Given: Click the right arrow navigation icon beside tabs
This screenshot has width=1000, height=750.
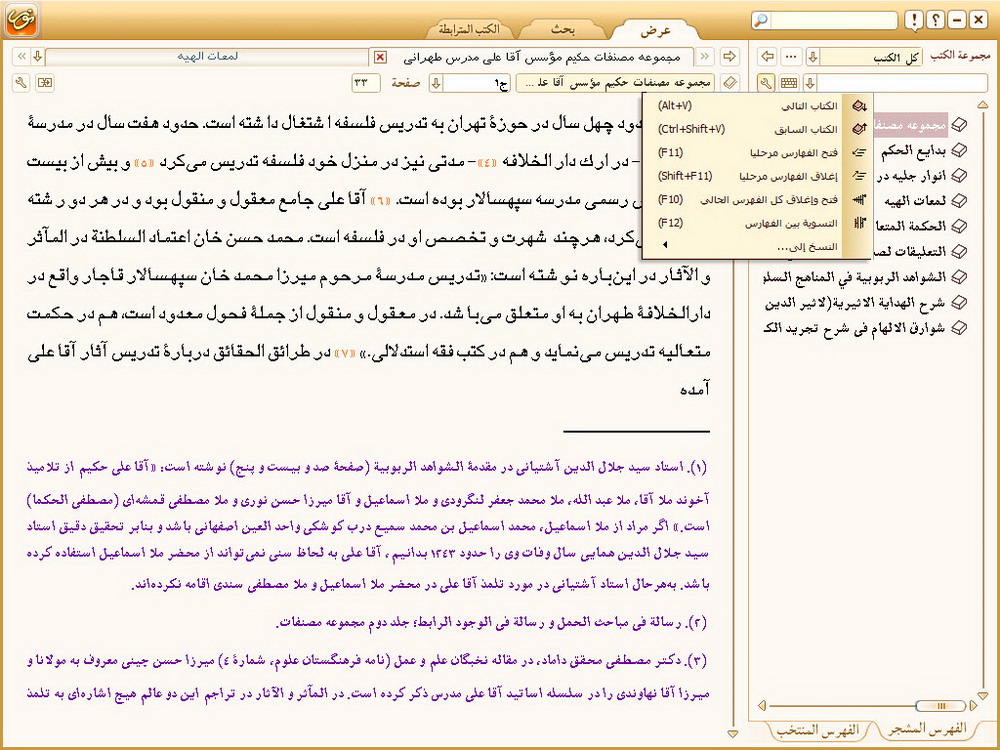Looking at the screenshot, I should click(729, 57).
